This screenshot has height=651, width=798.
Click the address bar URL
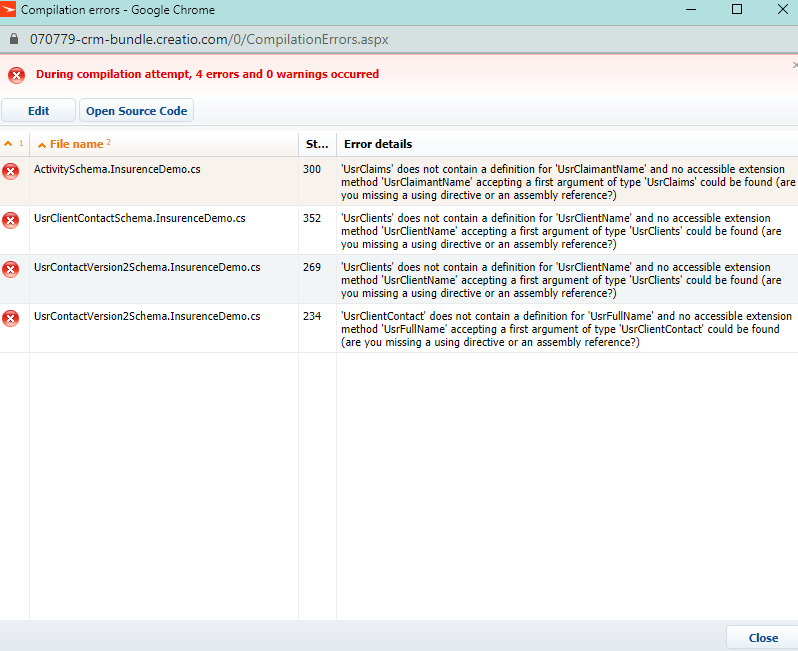[209, 39]
